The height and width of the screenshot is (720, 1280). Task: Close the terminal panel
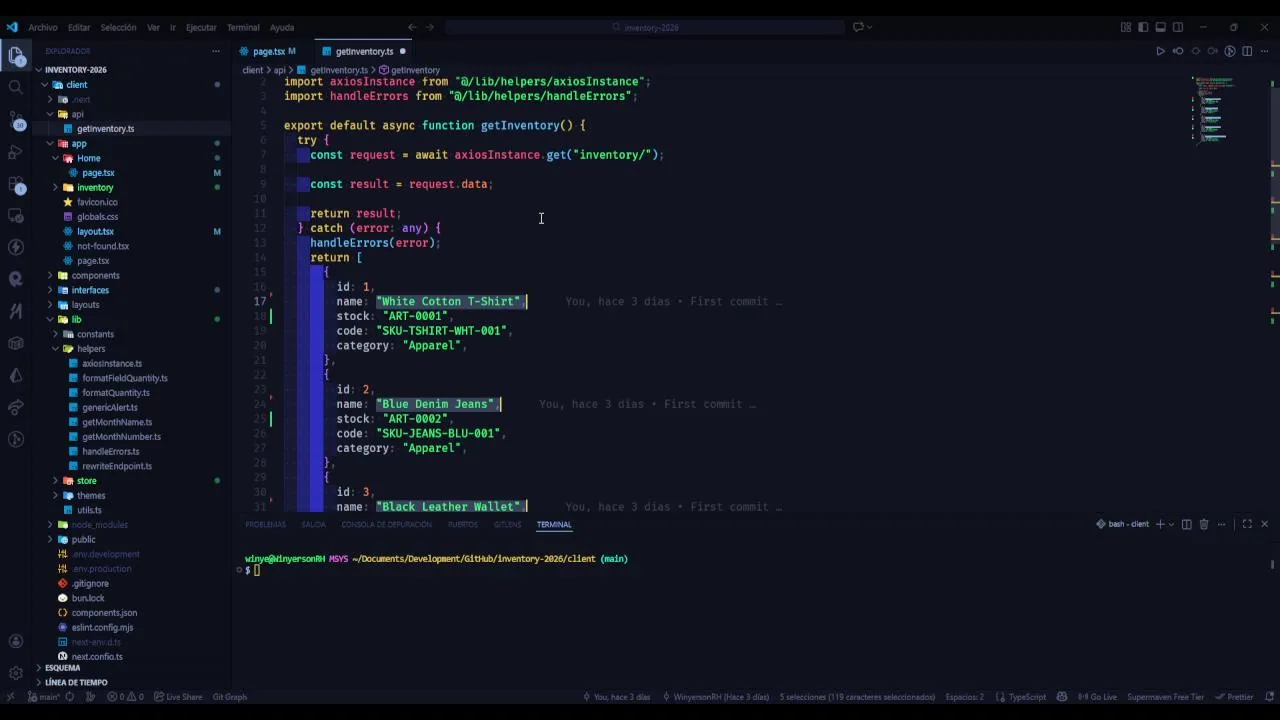[x=1264, y=524]
